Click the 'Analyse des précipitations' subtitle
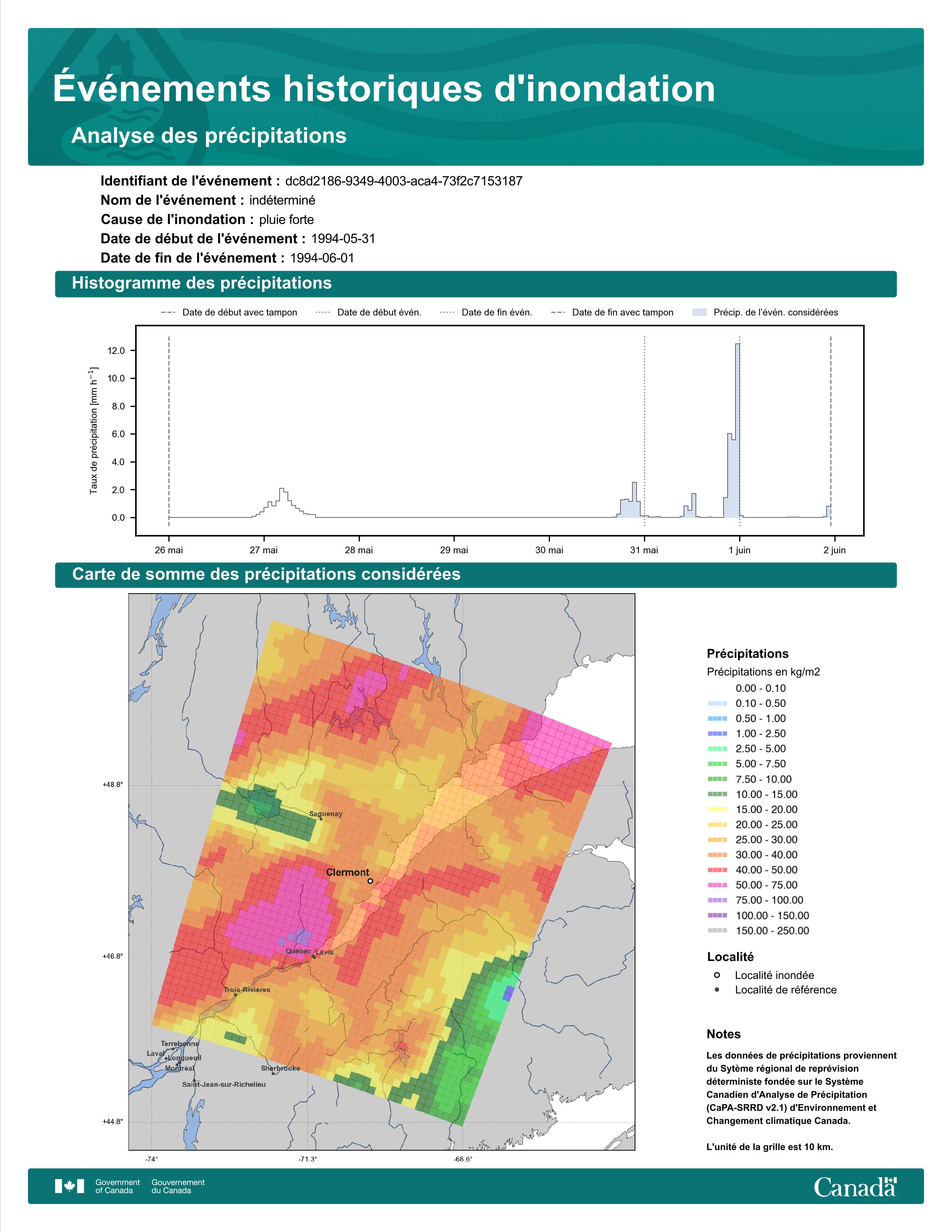The height and width of the screenshot is (1232, 952). click(x=209, y=136)
